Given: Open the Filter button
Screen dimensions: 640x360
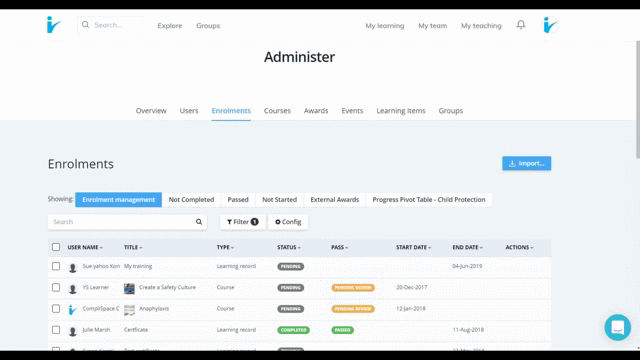Looking at the screenshot, I should [x=242, y=222].
